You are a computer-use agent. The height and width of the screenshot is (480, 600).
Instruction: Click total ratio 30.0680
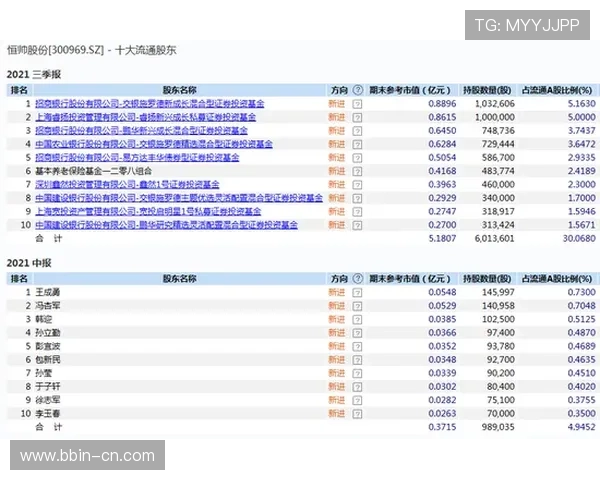click(579, 238)
